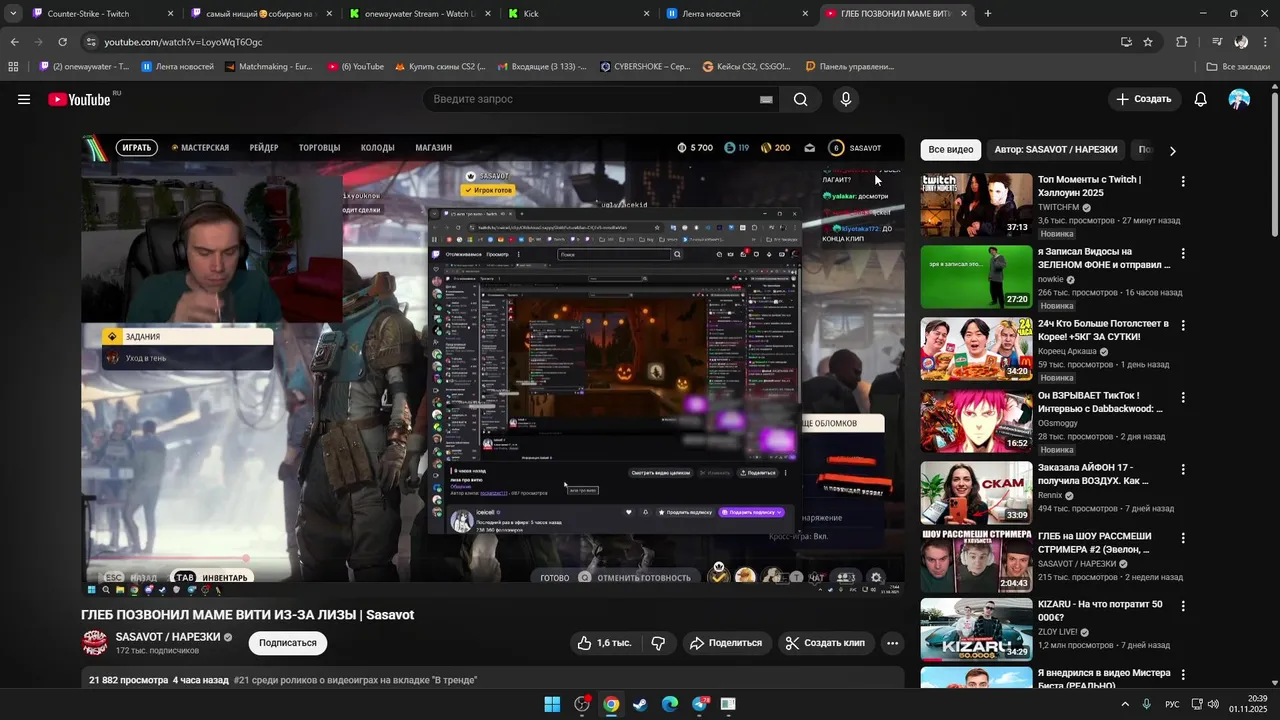Open 'Он ВЗРЫВАЕТ ТикТок' video title
1280x720 pixels.
tap(1100, 402)
